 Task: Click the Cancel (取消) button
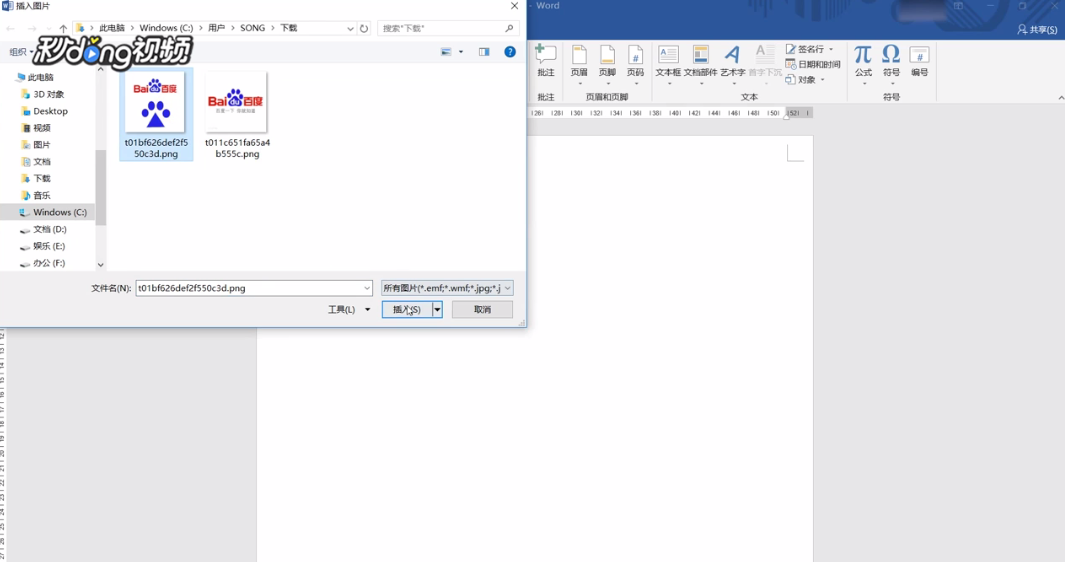[482, 309]
